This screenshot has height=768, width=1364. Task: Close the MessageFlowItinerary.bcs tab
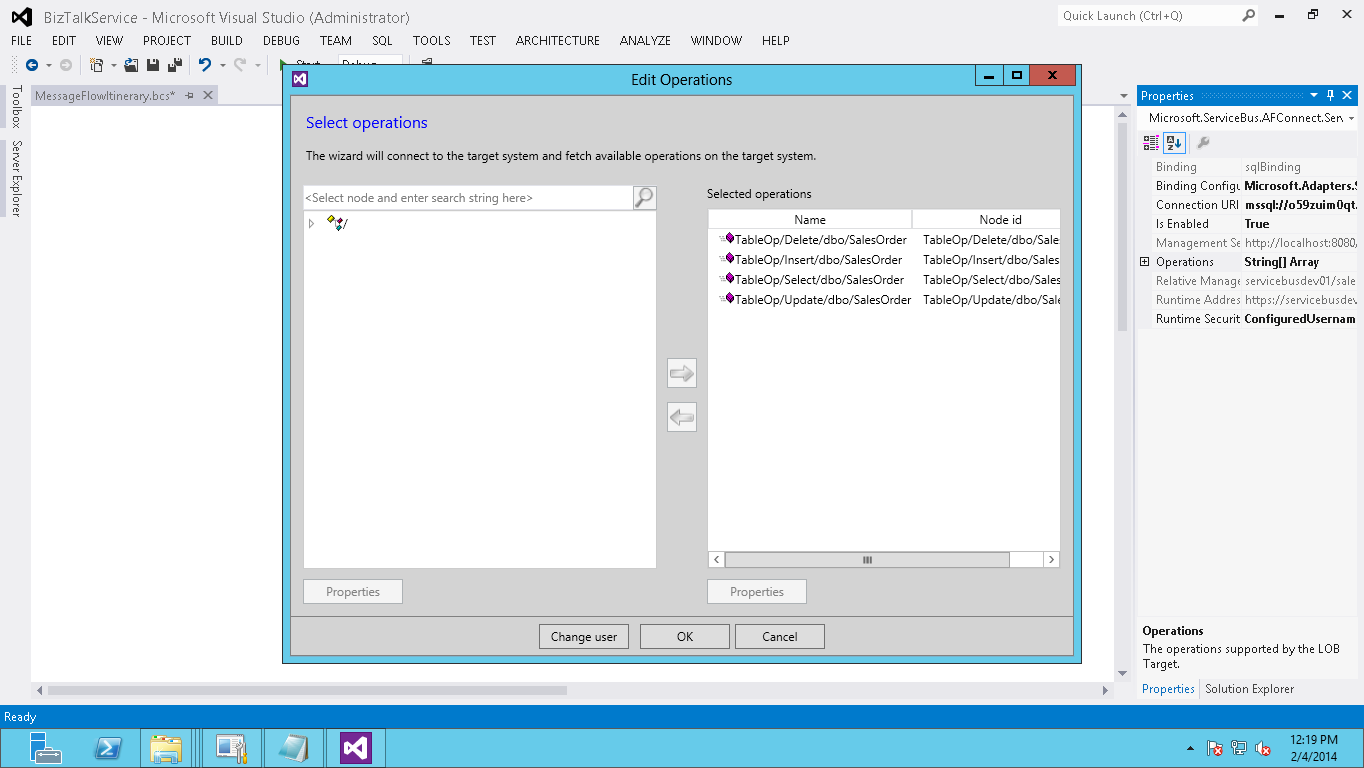(208, 95)
